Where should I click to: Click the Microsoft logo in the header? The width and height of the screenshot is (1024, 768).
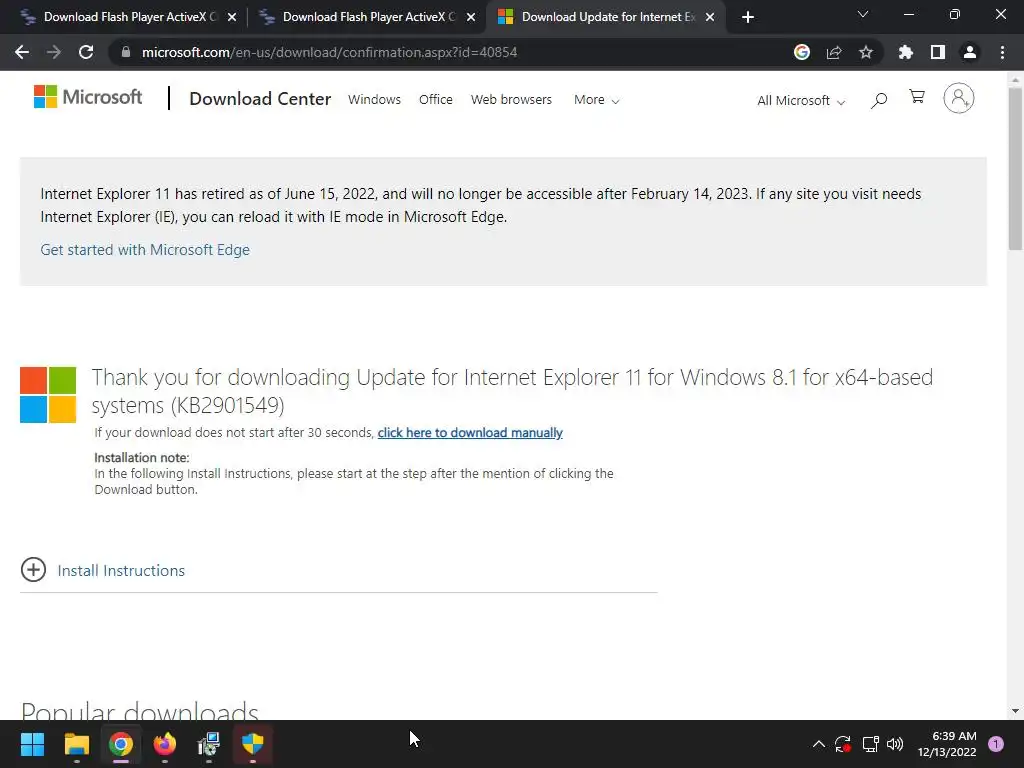88,97
